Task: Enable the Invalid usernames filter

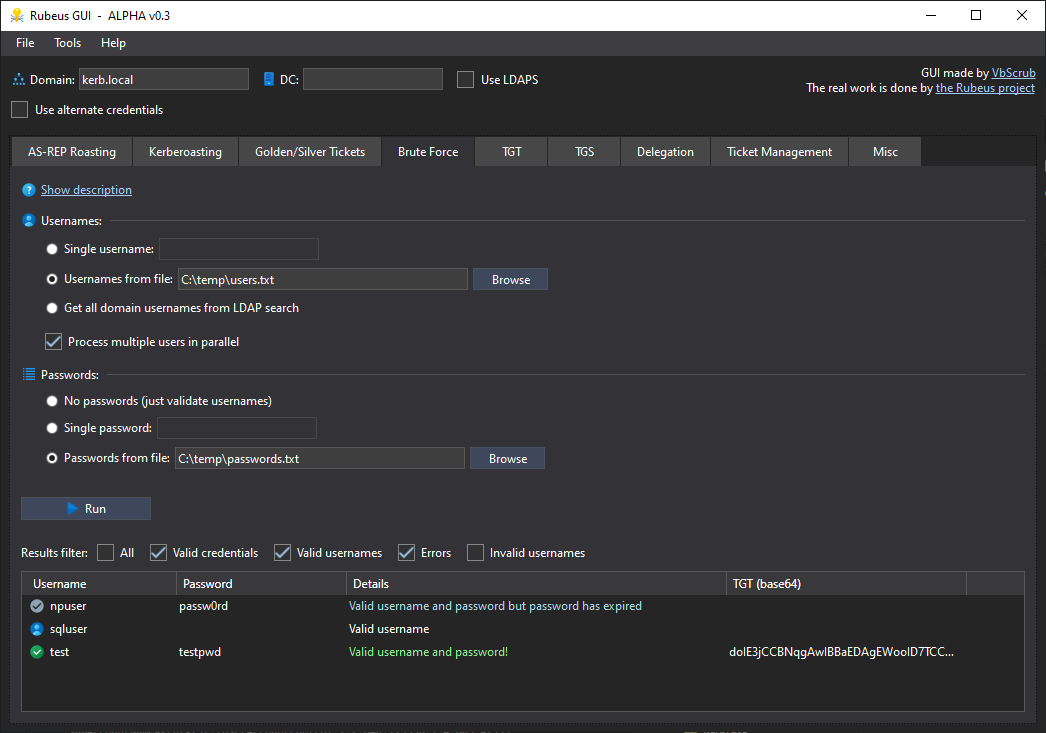Action: [x=475, y=552]
